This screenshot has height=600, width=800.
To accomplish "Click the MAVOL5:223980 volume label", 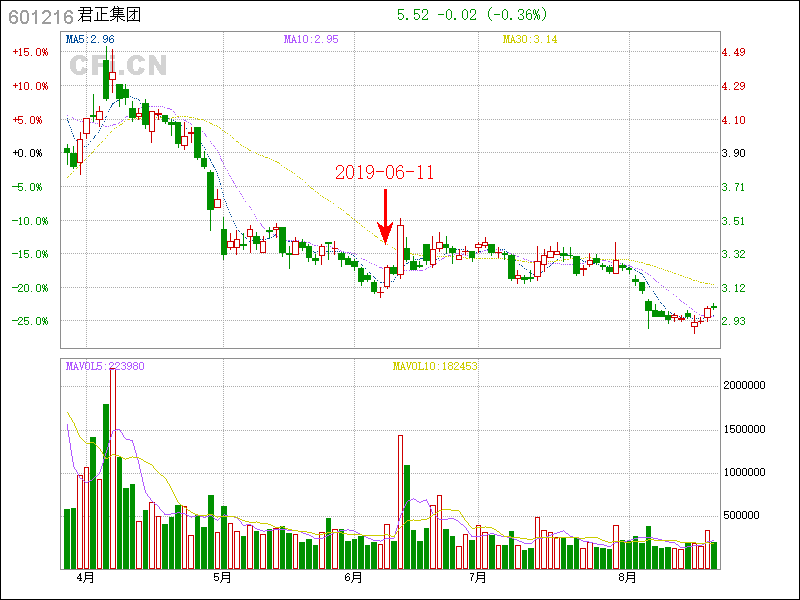I will [x=105, y=366].
